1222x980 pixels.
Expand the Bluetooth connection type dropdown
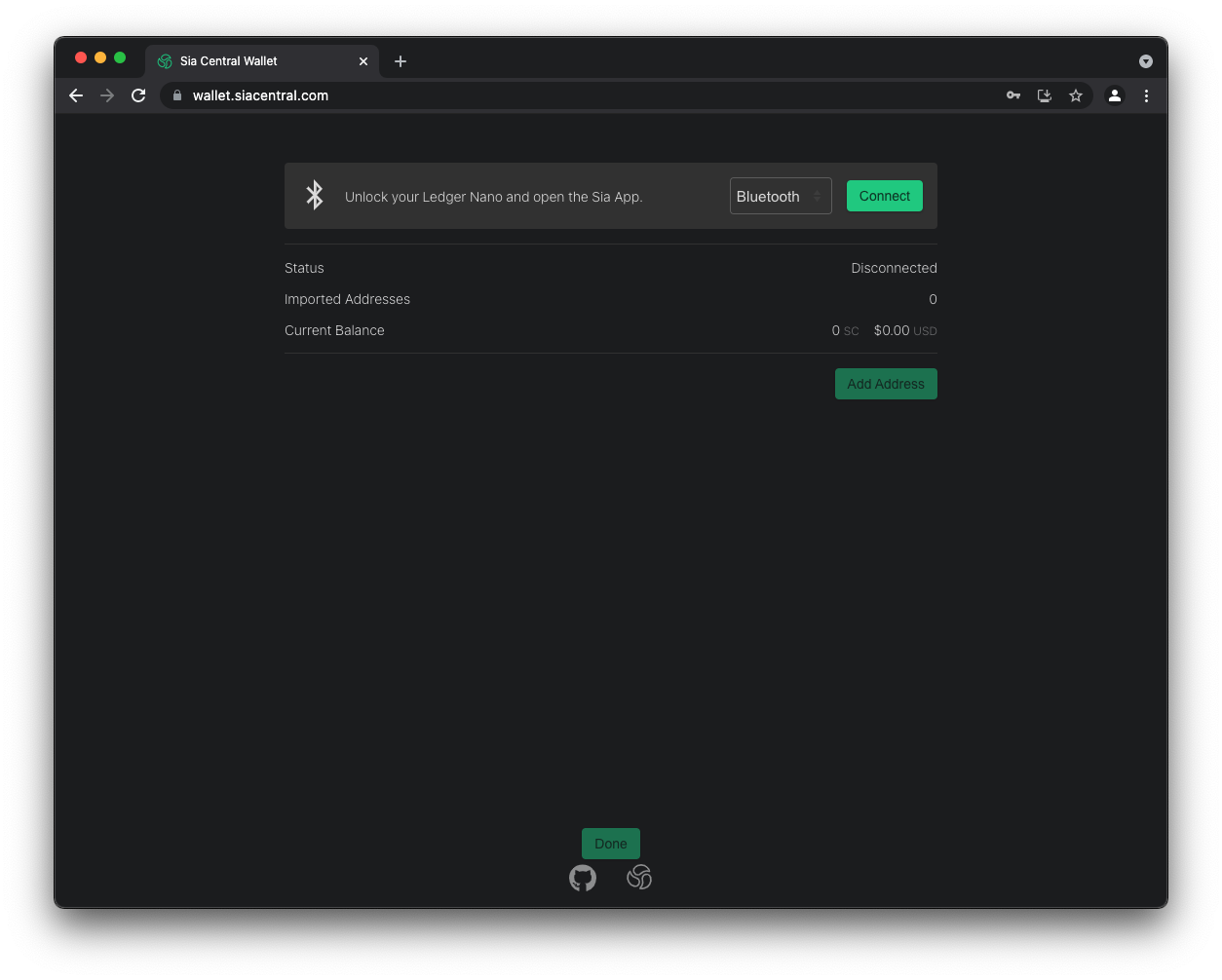coord(780,196)
